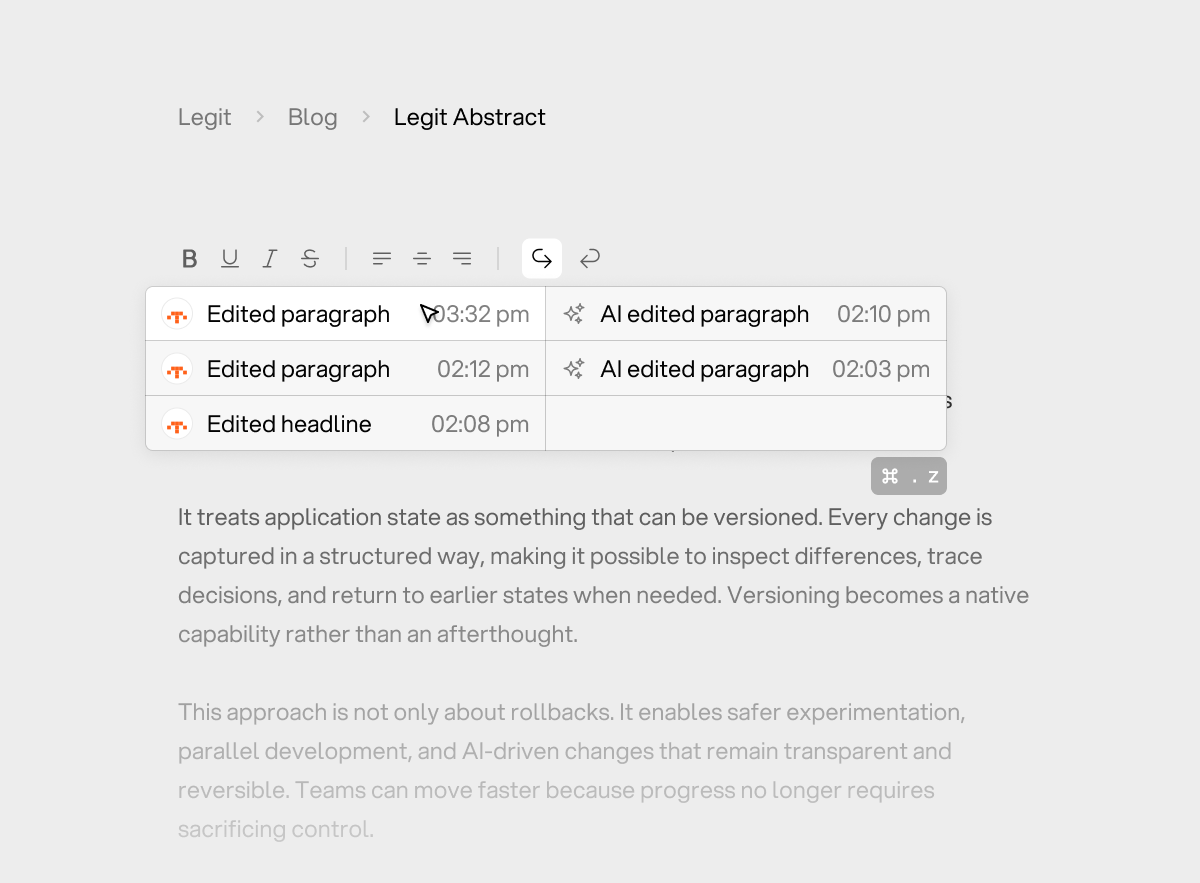Click the Legit Abstract breadcrumb title
Image resolution: width=1200 pixels, height=883 pixels.
click(x=469, y=117)
